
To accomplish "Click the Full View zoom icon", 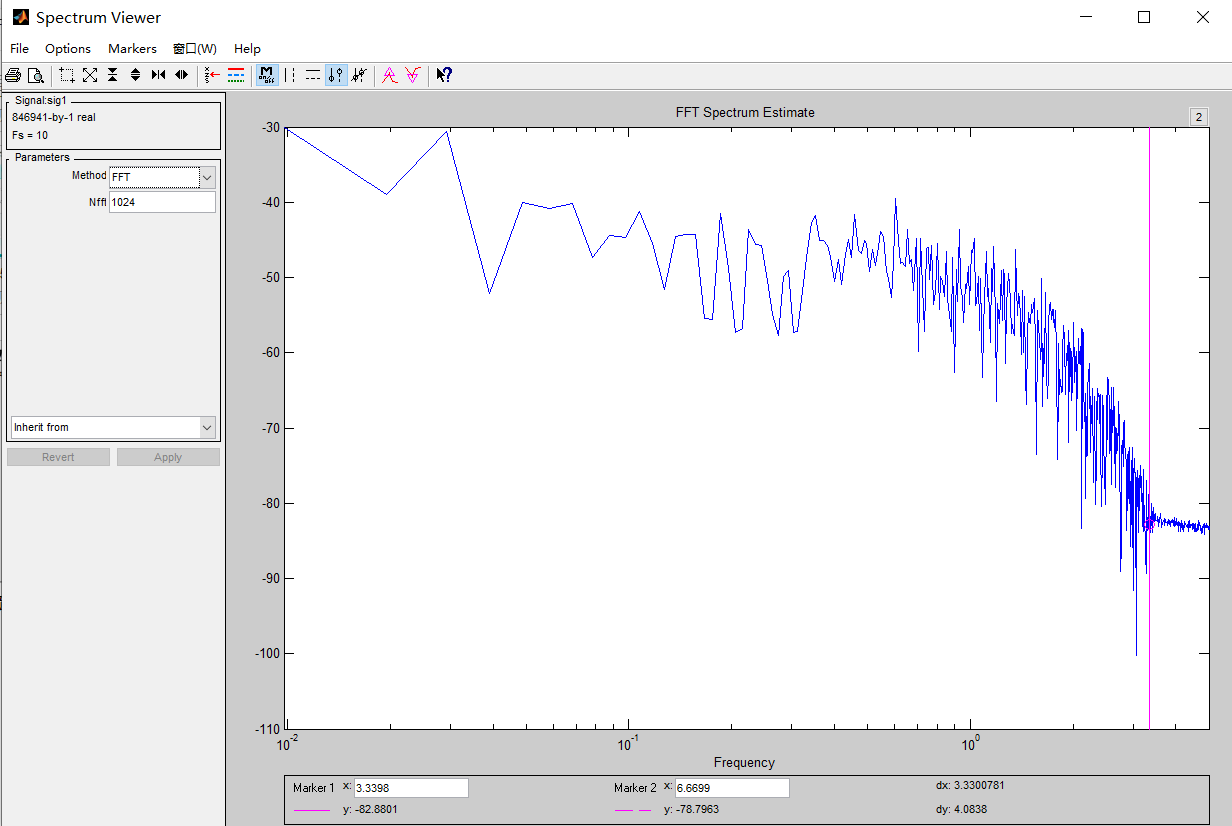I will point(90,75).
